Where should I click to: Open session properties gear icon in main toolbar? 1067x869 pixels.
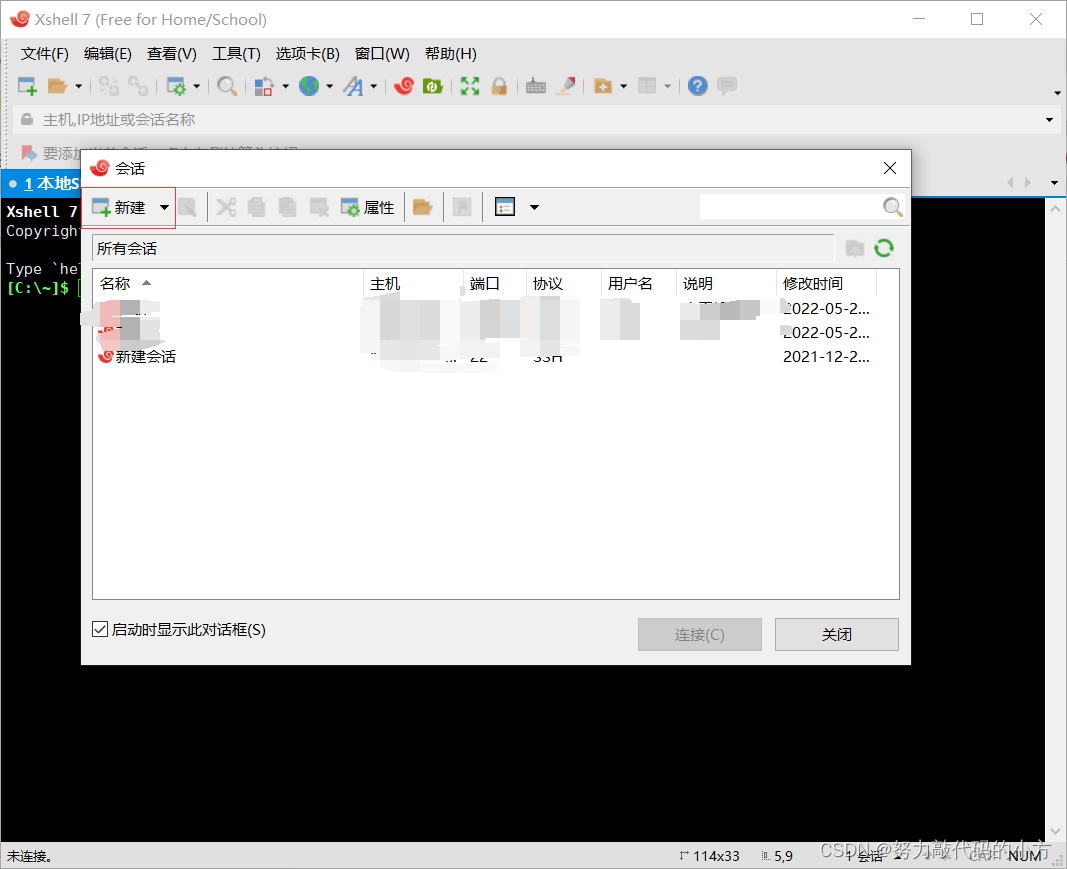(x=176, y=86)
